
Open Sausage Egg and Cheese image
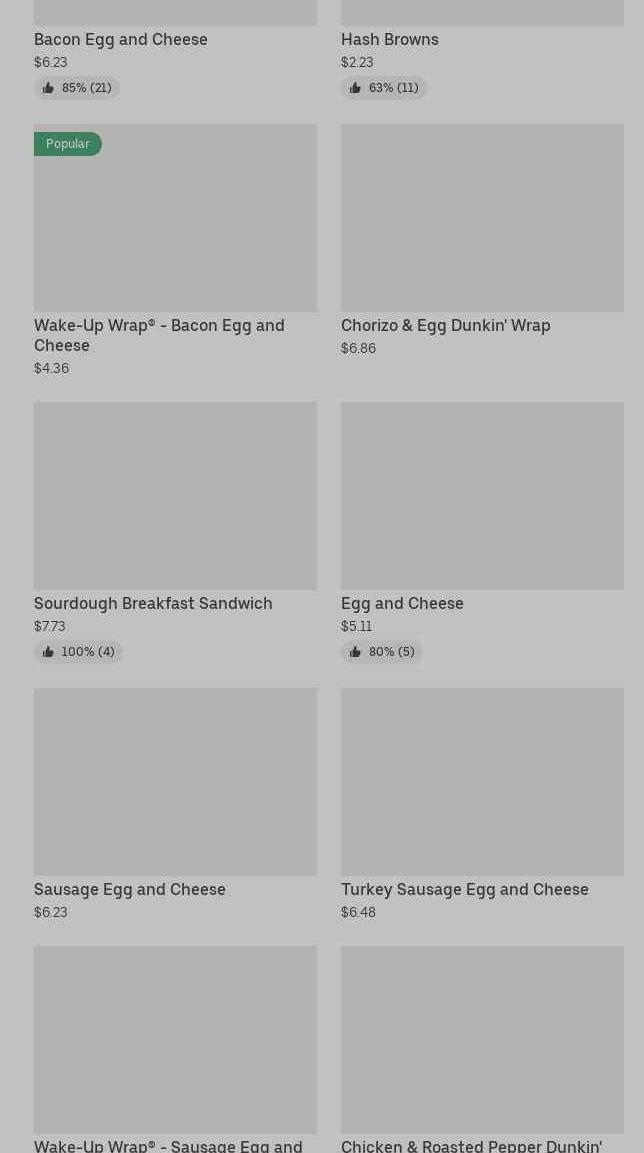coord(175,782)
